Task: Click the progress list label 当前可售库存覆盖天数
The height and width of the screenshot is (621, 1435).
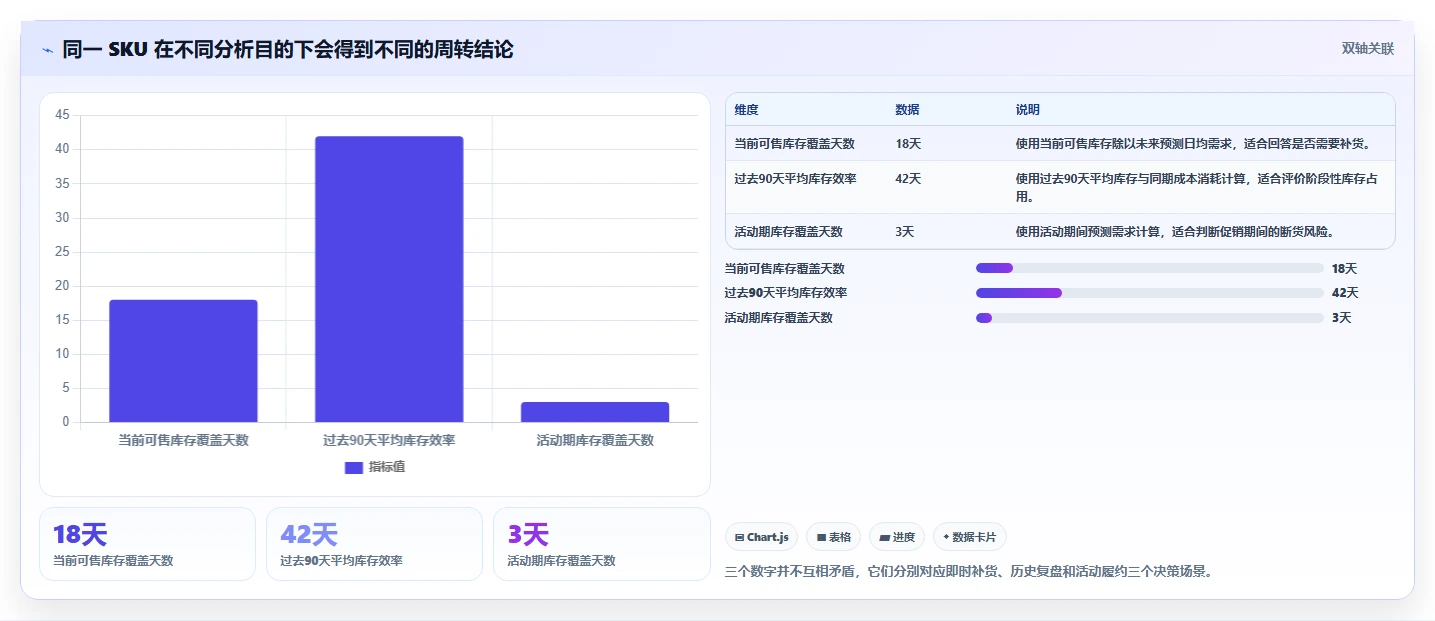Action: 785,268
